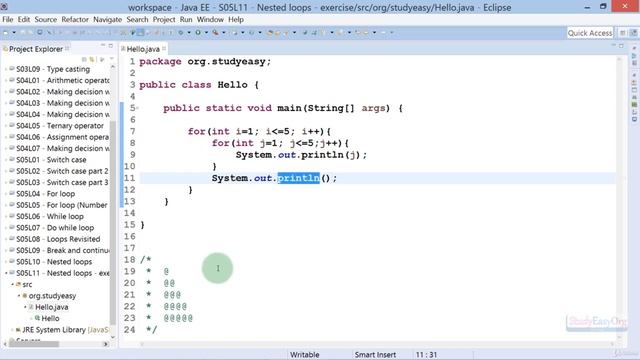
Task: Open the Help menu
Action: (x=236, y=19)
